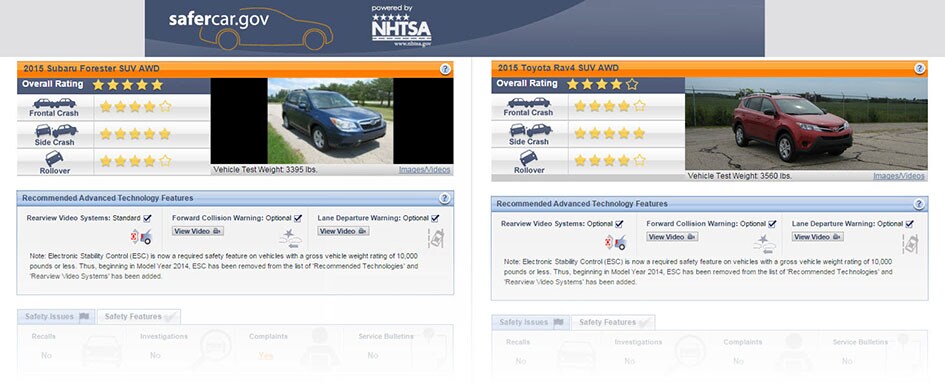Click Forester Frontal Crash star rating

(x=136, y=107)
